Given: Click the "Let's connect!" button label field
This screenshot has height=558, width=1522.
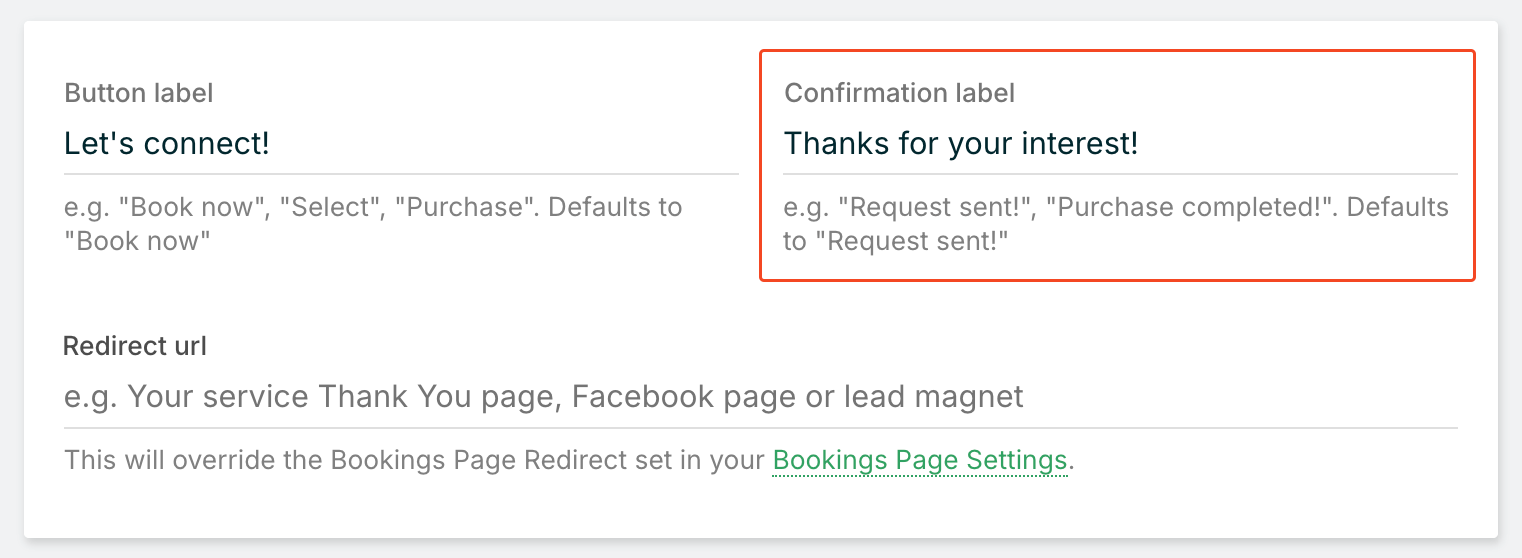Looking at the screenshot, I should tap(400, 144).
